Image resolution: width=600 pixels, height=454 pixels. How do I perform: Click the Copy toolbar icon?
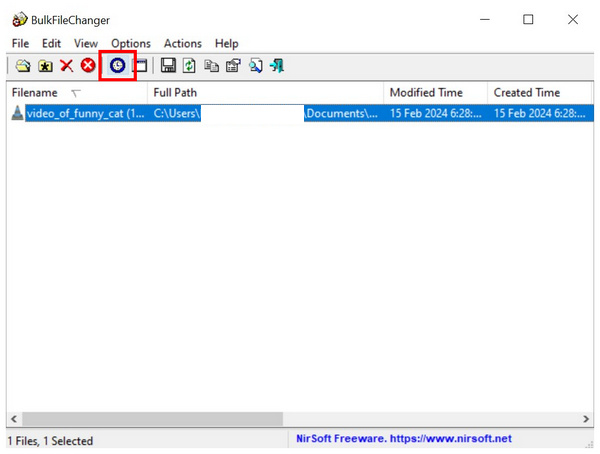click(211, 66)
